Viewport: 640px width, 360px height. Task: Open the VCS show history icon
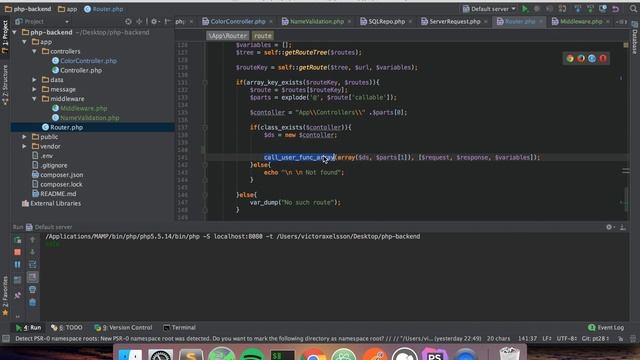[x=603, y=9]
